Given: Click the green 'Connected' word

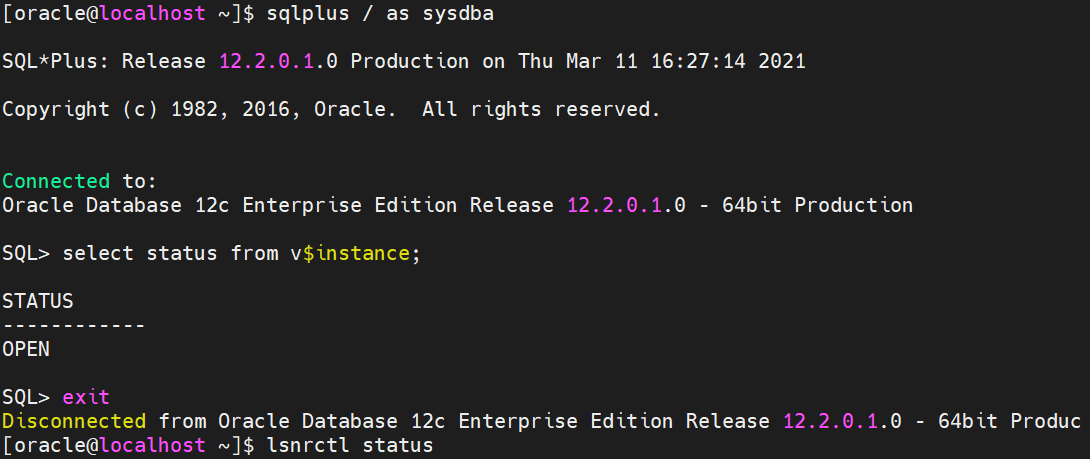Looking at the screenshot, I should pos(56,181).
